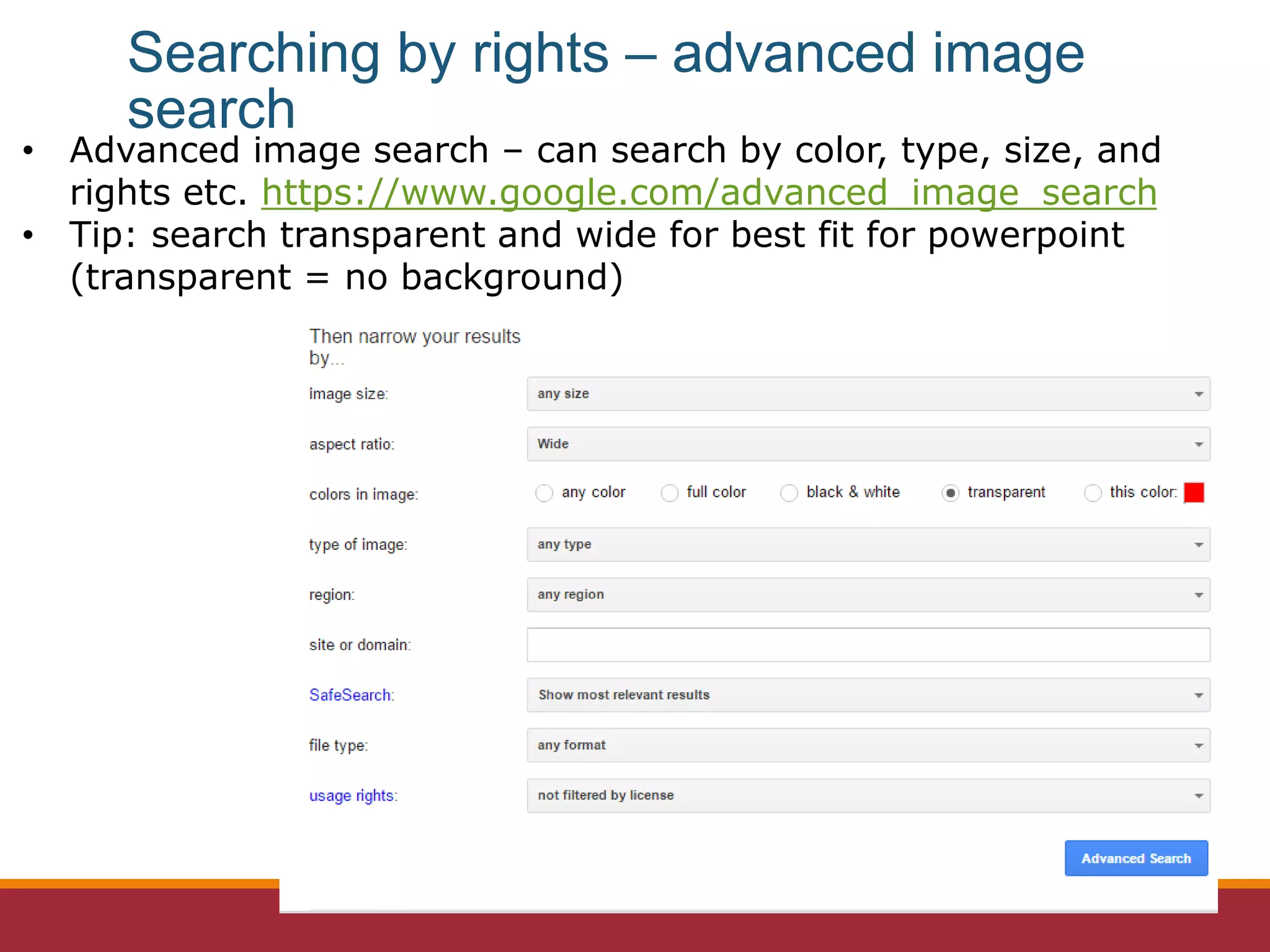Open the type of image dropdown
This screenshot has height=952, width=1270.
click(x=868, y=544)
